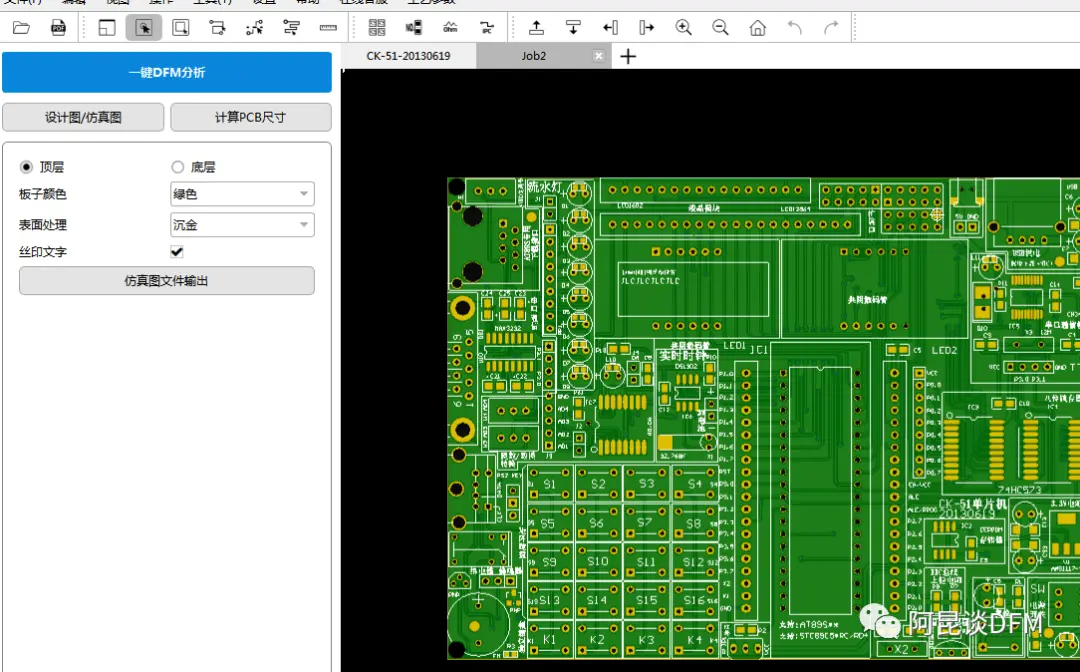The height and width of the screenshot is (672, 1080).
Task: Click the K1 key label on PCB
Action: (549, 640)
